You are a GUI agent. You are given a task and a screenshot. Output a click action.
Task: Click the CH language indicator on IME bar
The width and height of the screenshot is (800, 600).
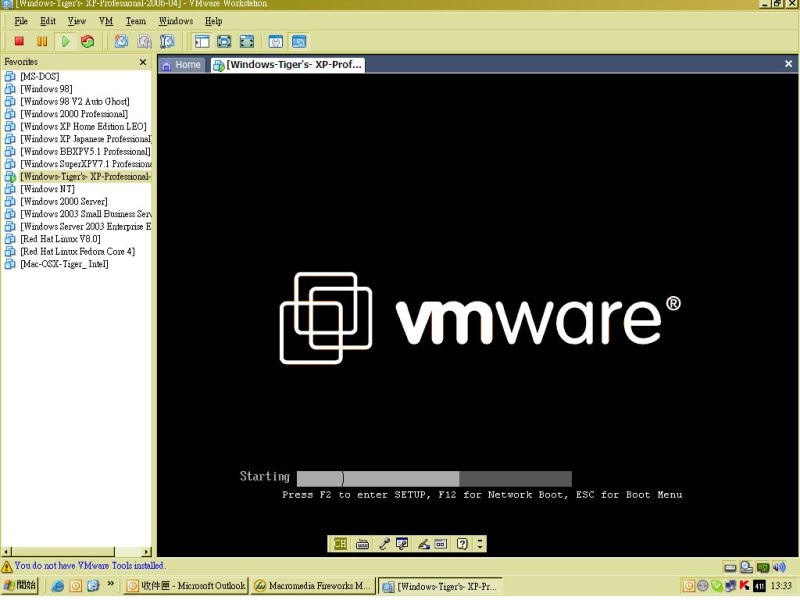pyautogui.click(x=340, y=543)
